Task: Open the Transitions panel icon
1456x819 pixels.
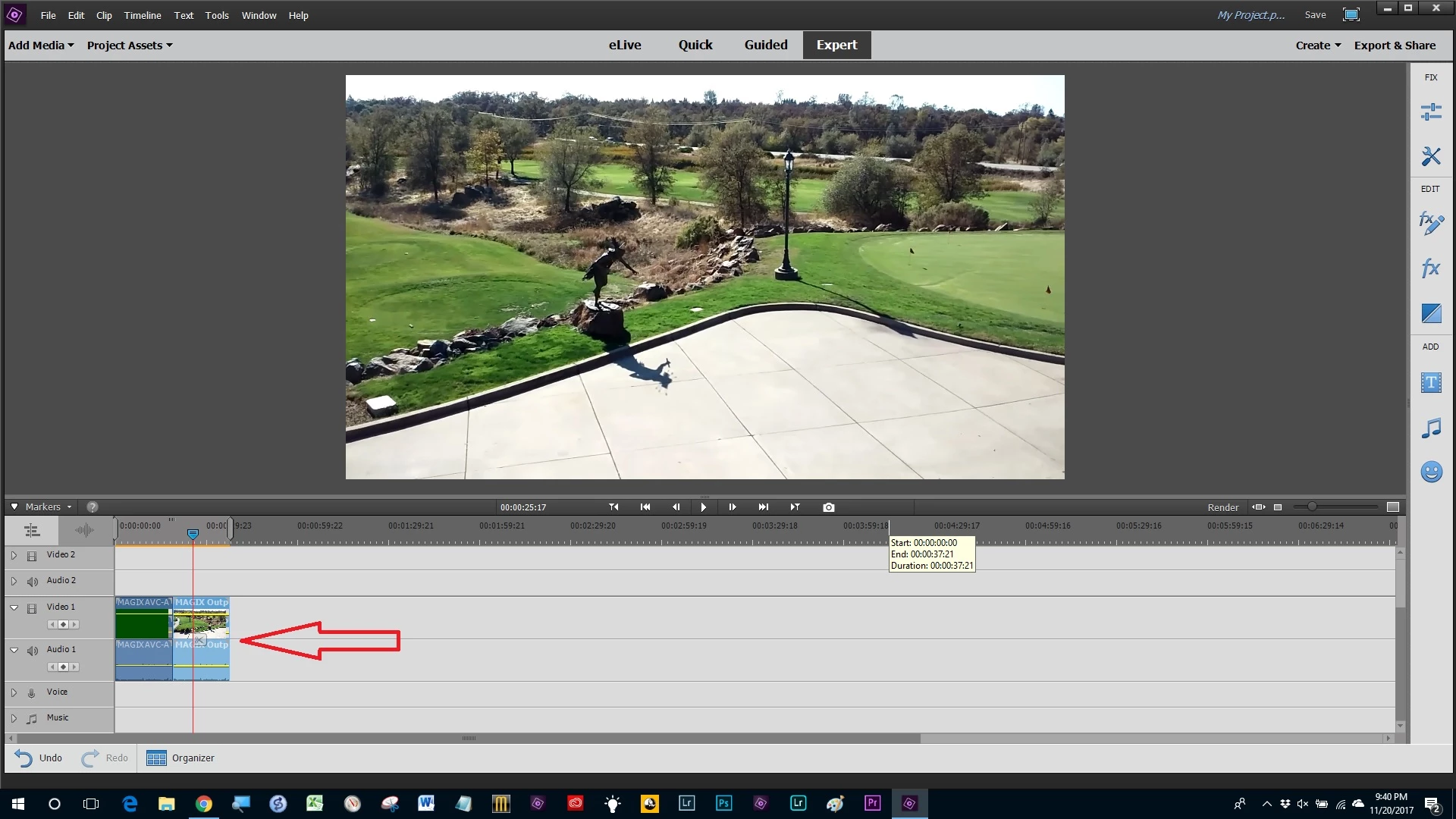Action: [x=1431, y=312]
